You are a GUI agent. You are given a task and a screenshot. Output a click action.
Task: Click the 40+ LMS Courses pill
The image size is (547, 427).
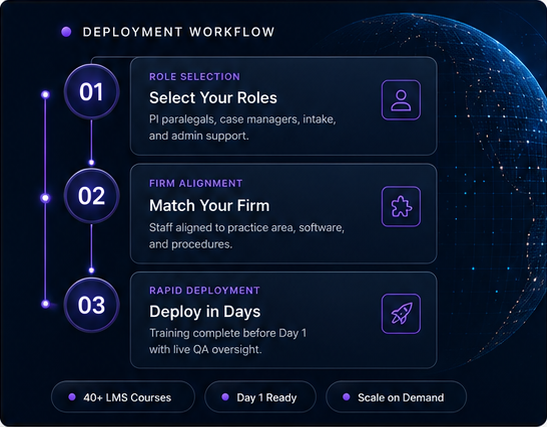click(123, 397)
